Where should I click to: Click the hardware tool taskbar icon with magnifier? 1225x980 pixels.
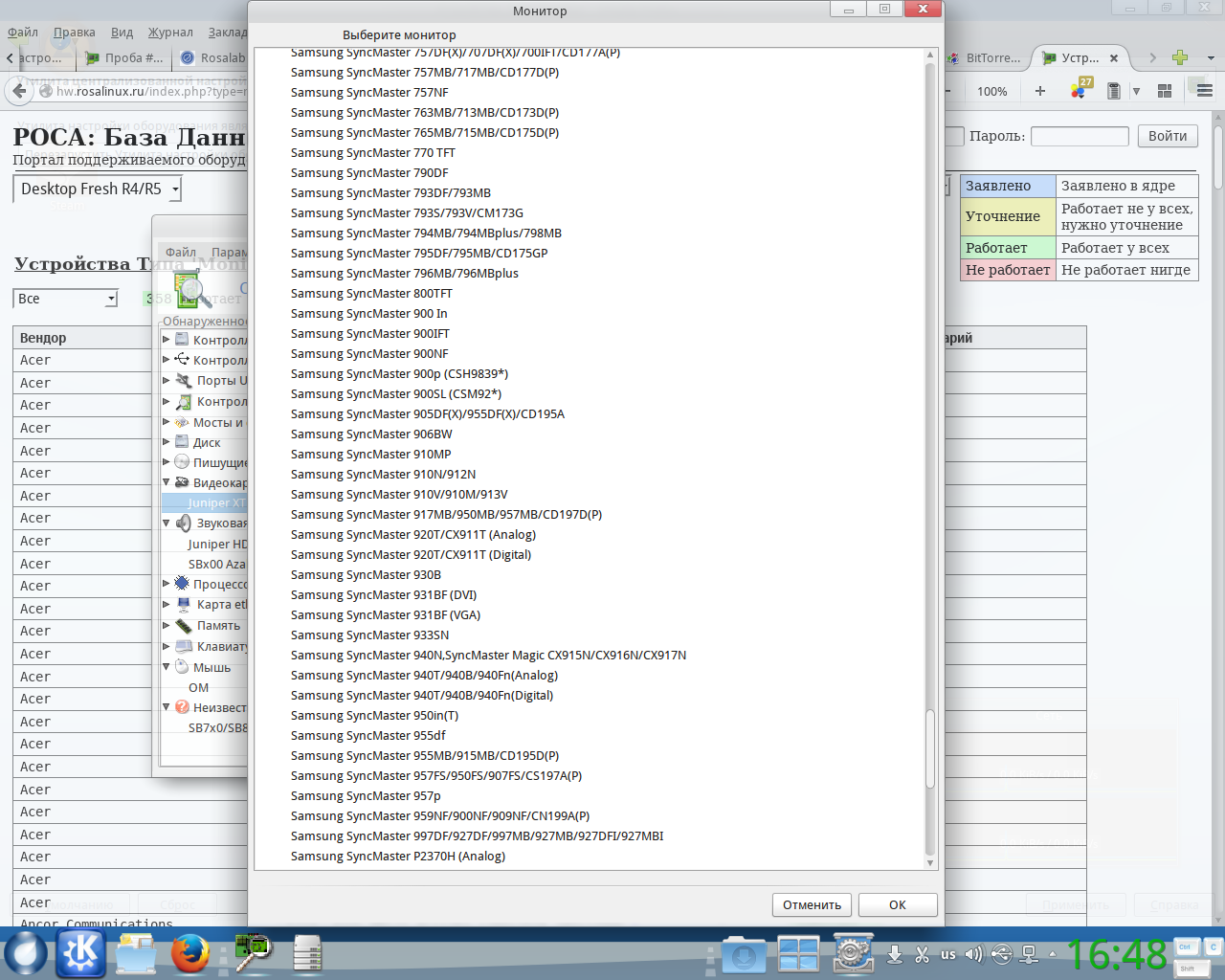(254, 953)
